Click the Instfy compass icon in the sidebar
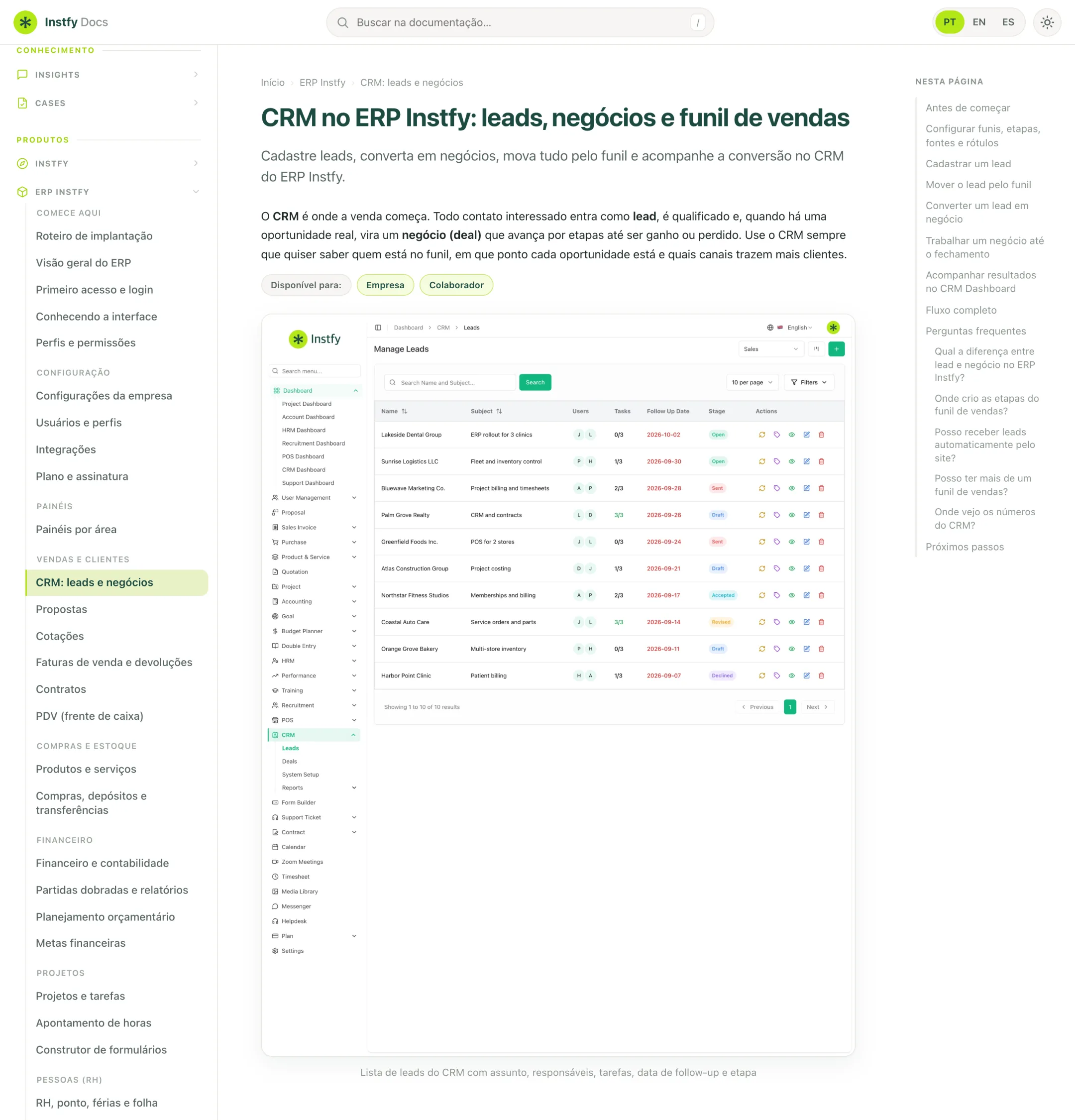The height and width of the screenshot is (1120, 1075). [22, 163]
